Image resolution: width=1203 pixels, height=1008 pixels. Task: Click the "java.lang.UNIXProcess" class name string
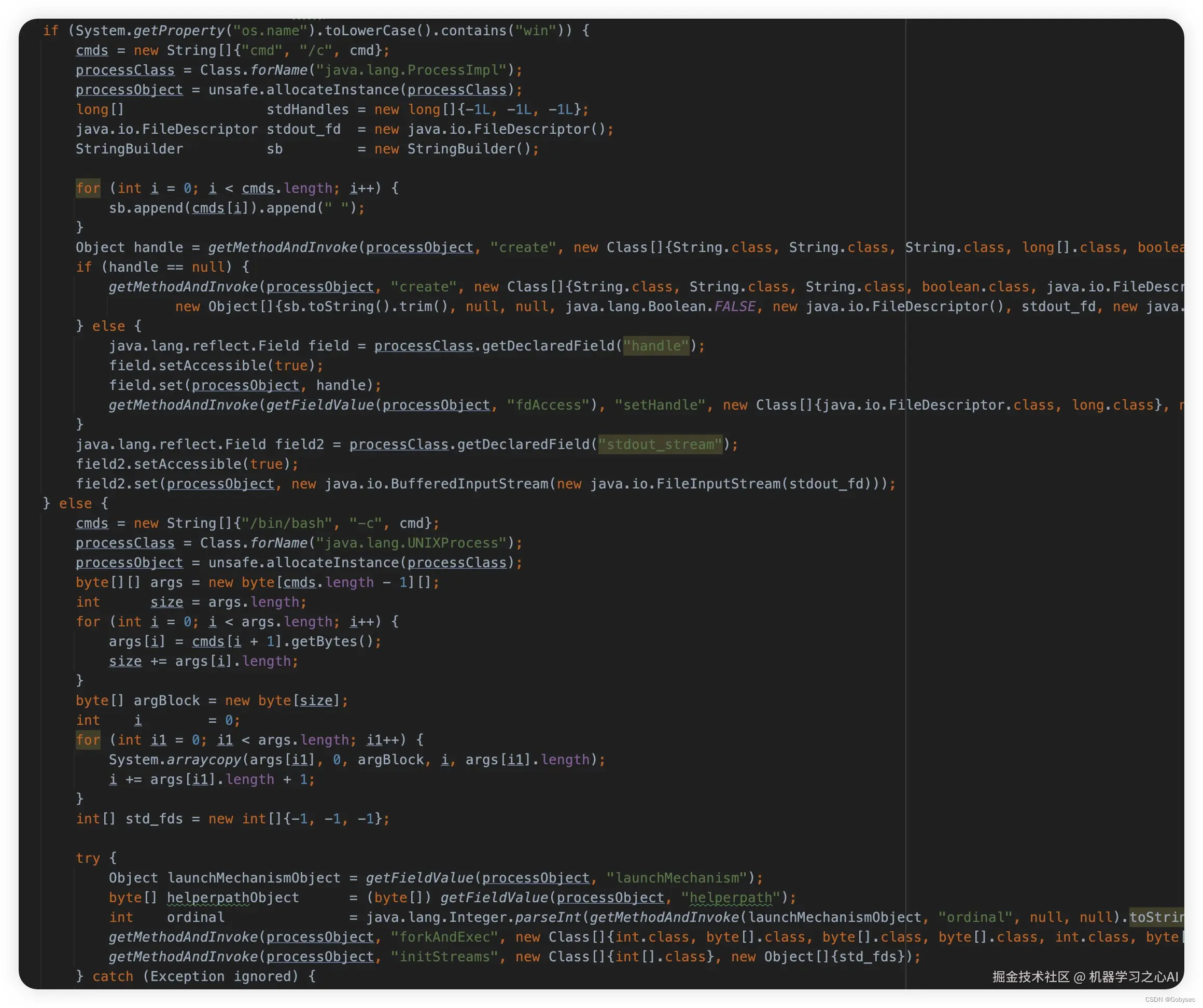tap(411, 543)
